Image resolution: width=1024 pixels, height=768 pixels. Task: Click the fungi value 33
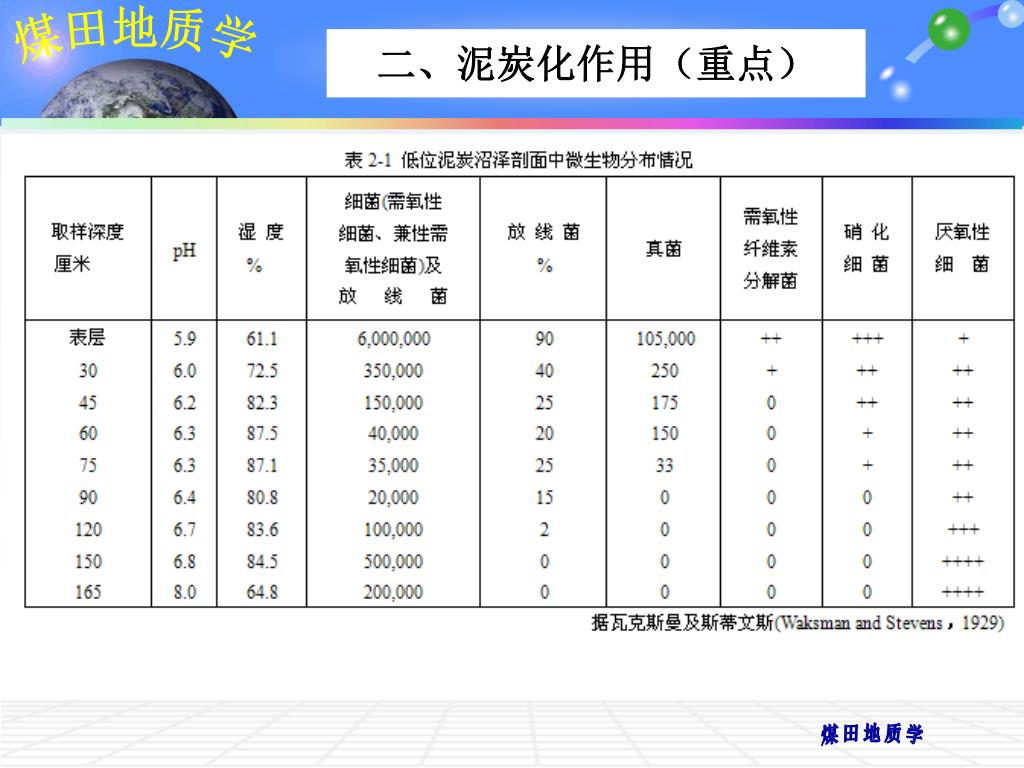click(665, 466)
